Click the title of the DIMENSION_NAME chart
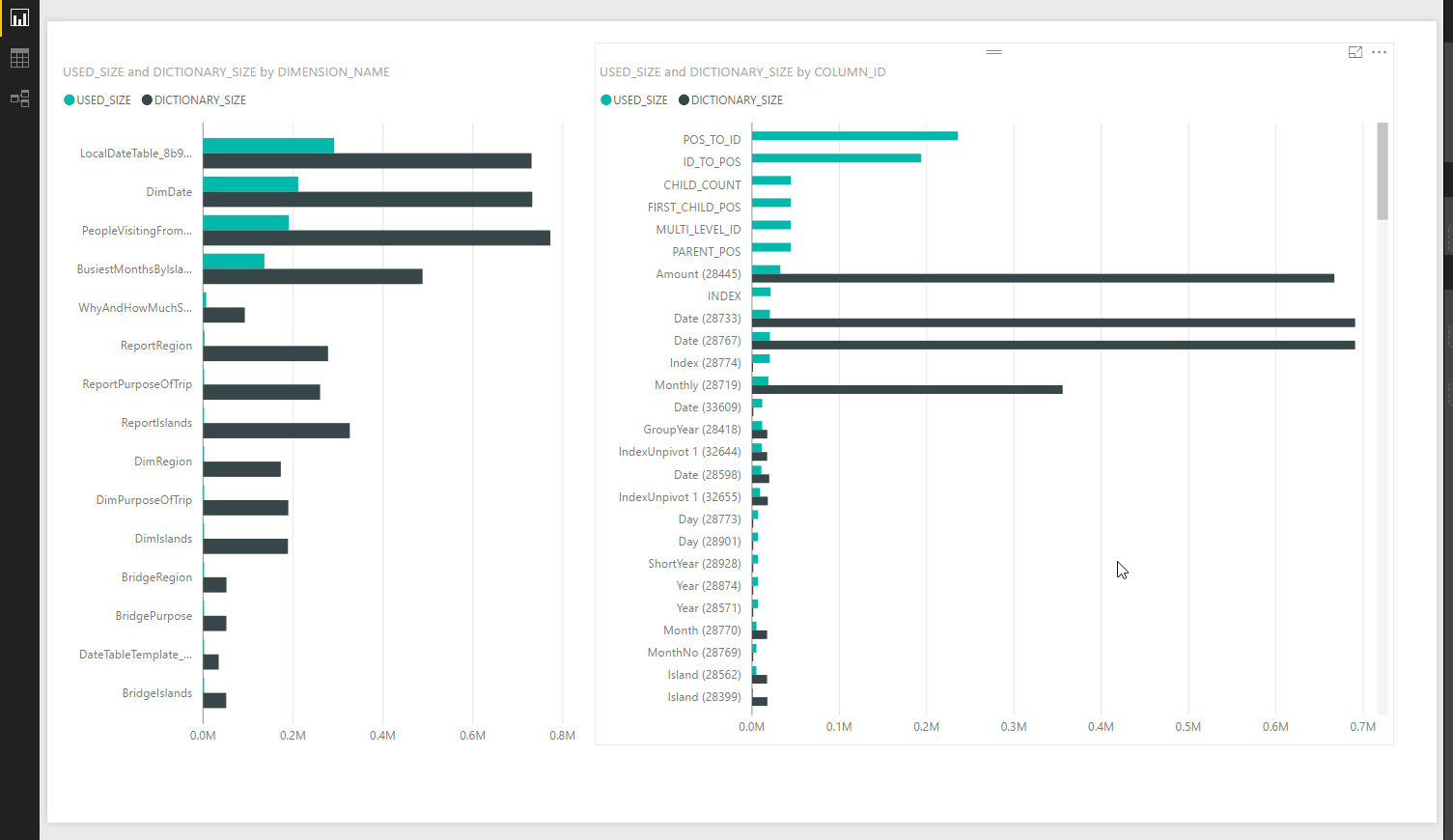The width and height of the screenshot is (1453, 840). (x=227, y=71)
